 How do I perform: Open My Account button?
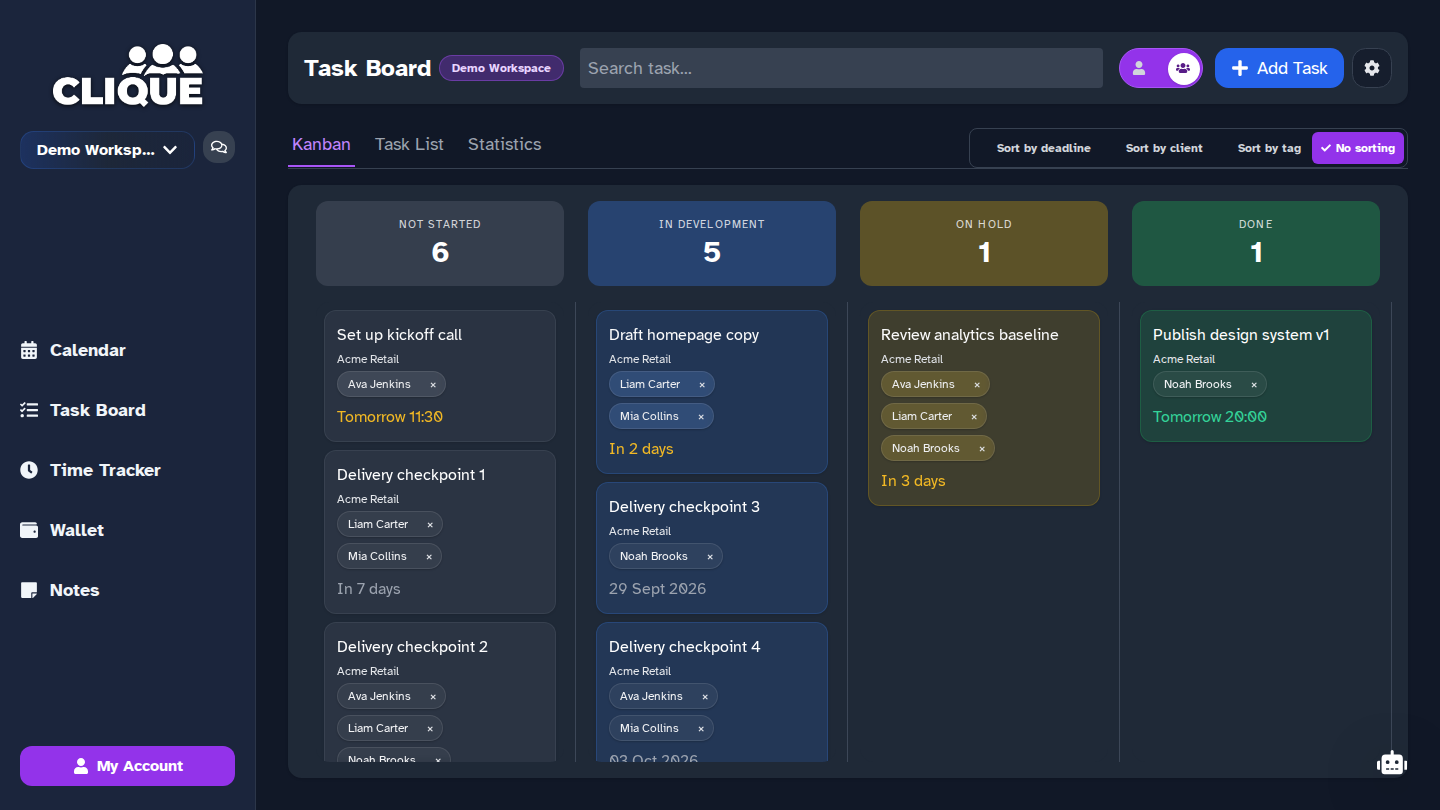(127, 766)
